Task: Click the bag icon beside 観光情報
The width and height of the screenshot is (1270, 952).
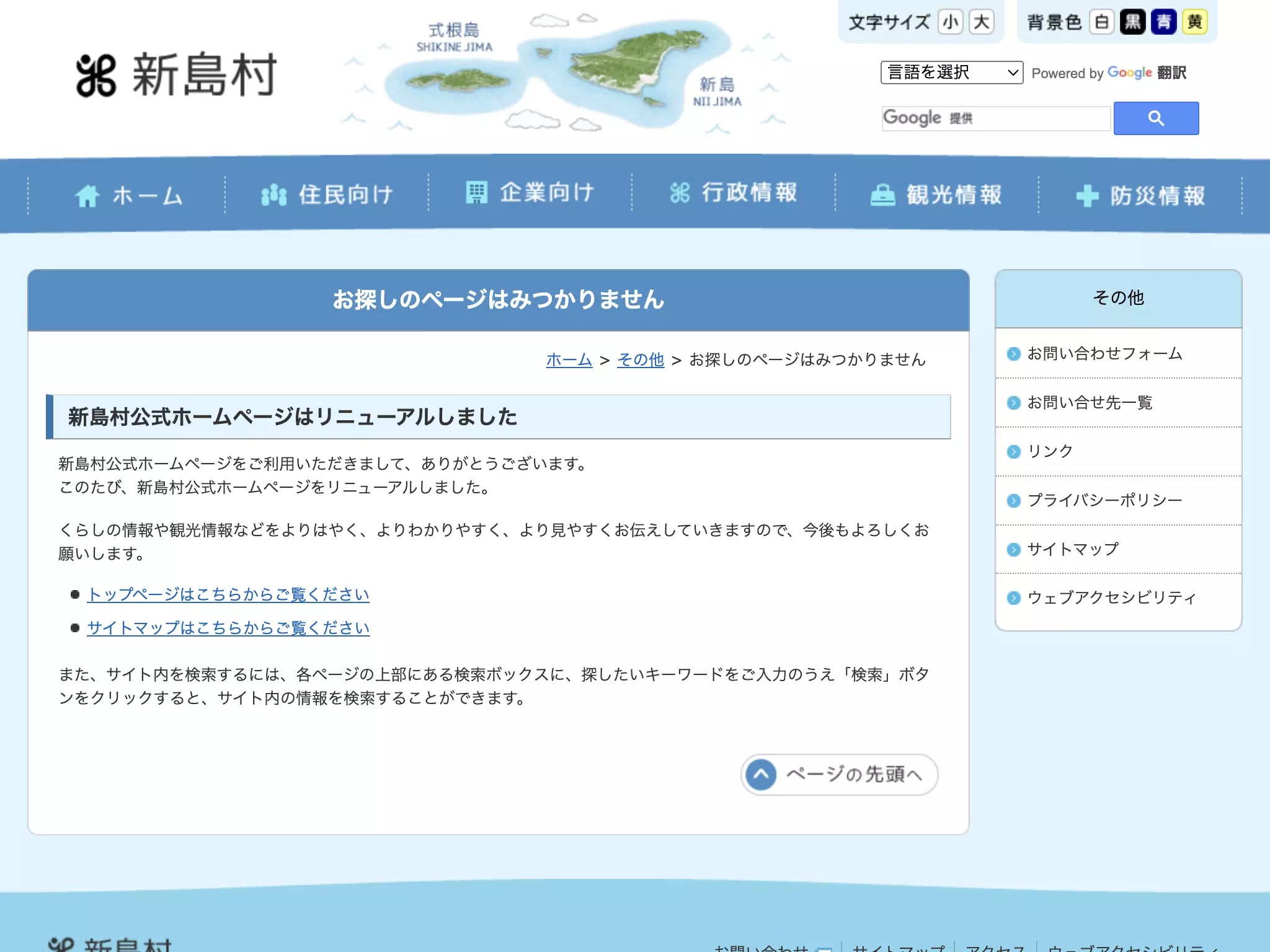Action: 882,195
